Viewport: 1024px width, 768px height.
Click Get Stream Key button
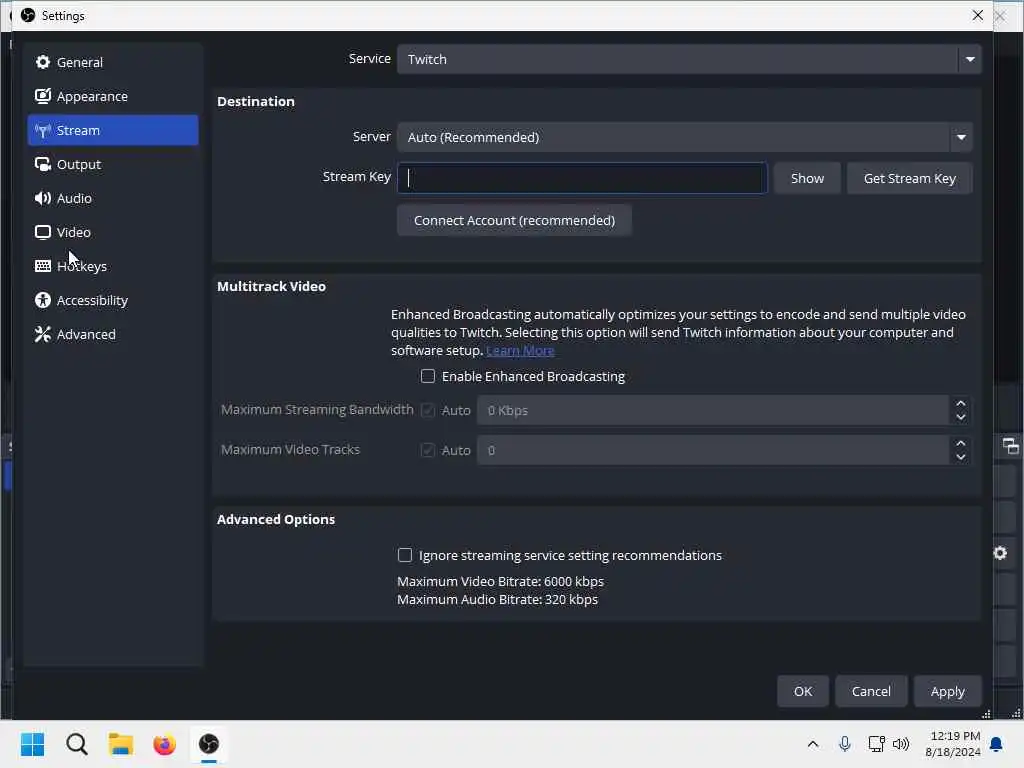tap(909, 178)
